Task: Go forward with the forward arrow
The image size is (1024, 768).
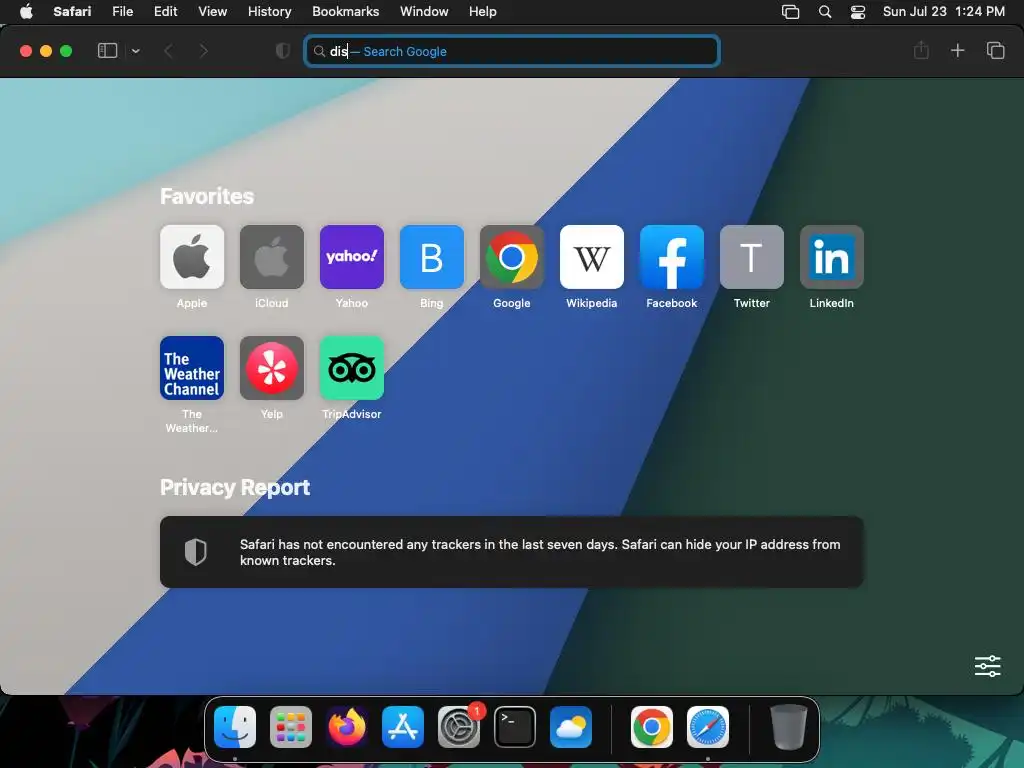Action: pos(204,51)
